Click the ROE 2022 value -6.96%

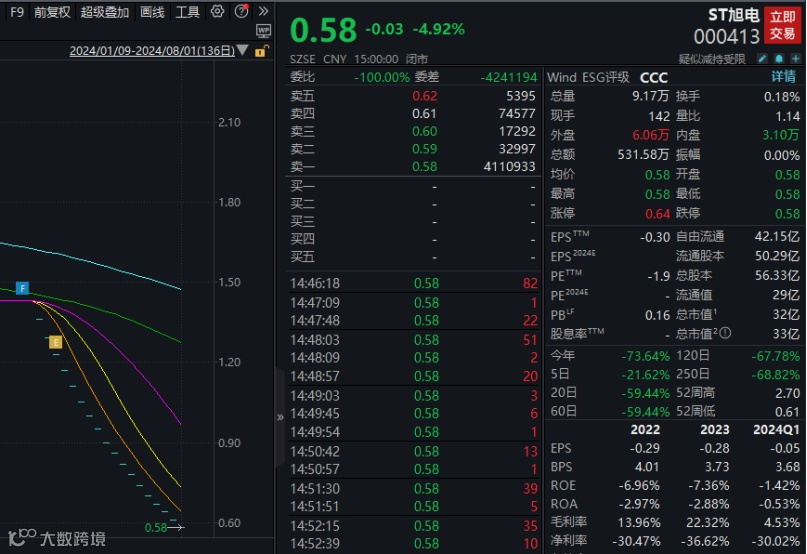(639, 486)
